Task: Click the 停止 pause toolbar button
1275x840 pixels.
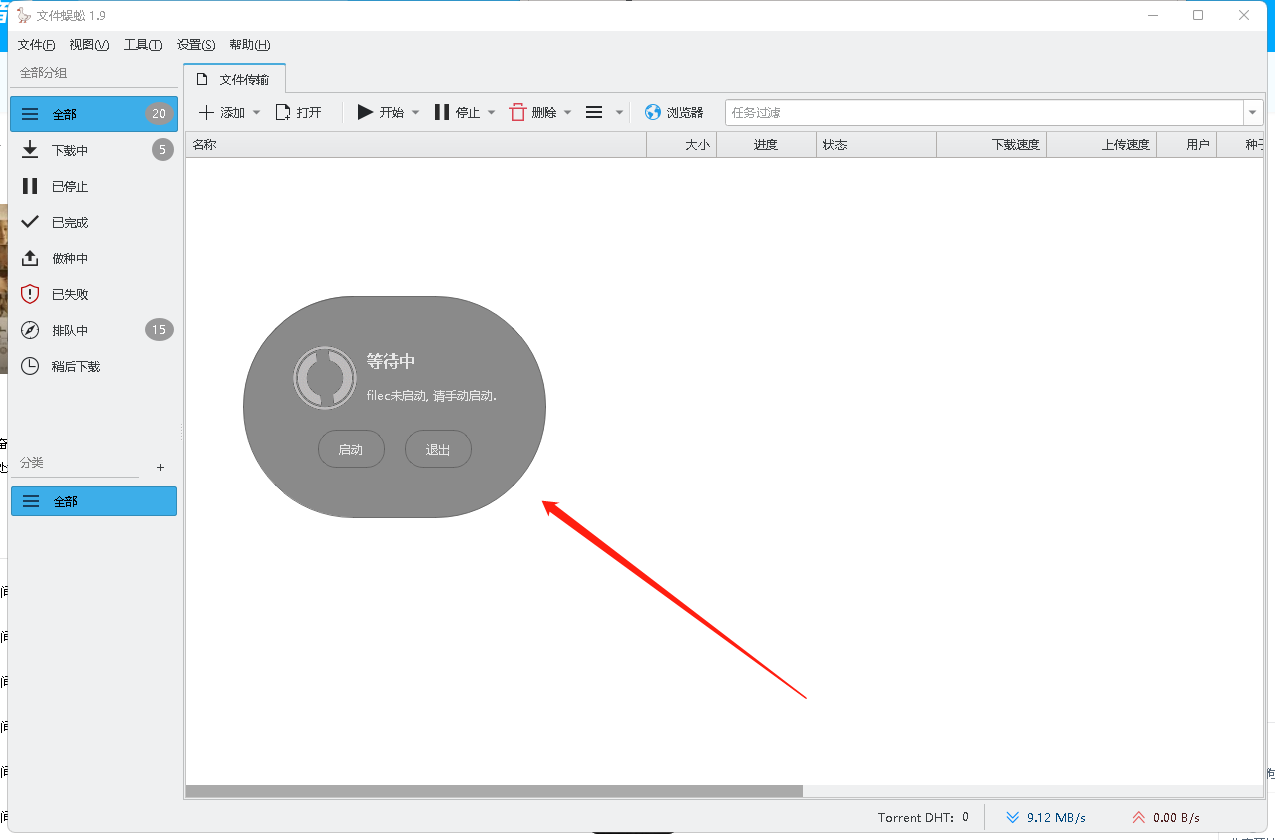Action: pos(457,113)
